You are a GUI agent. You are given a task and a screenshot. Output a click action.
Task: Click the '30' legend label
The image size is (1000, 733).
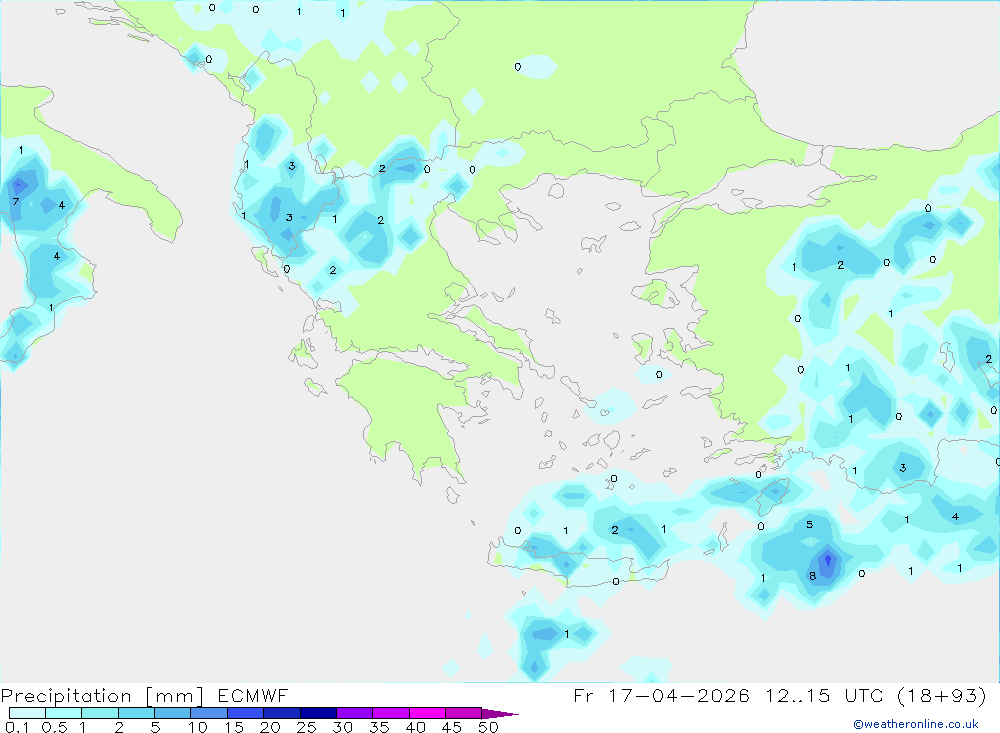[342, 727]
